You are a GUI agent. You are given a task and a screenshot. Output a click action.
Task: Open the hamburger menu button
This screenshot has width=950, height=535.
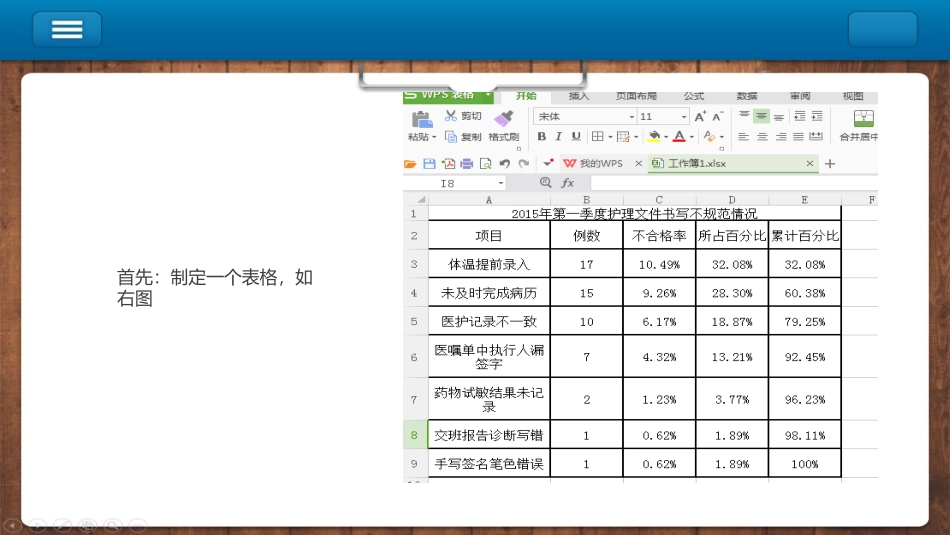tap(67, 29)
